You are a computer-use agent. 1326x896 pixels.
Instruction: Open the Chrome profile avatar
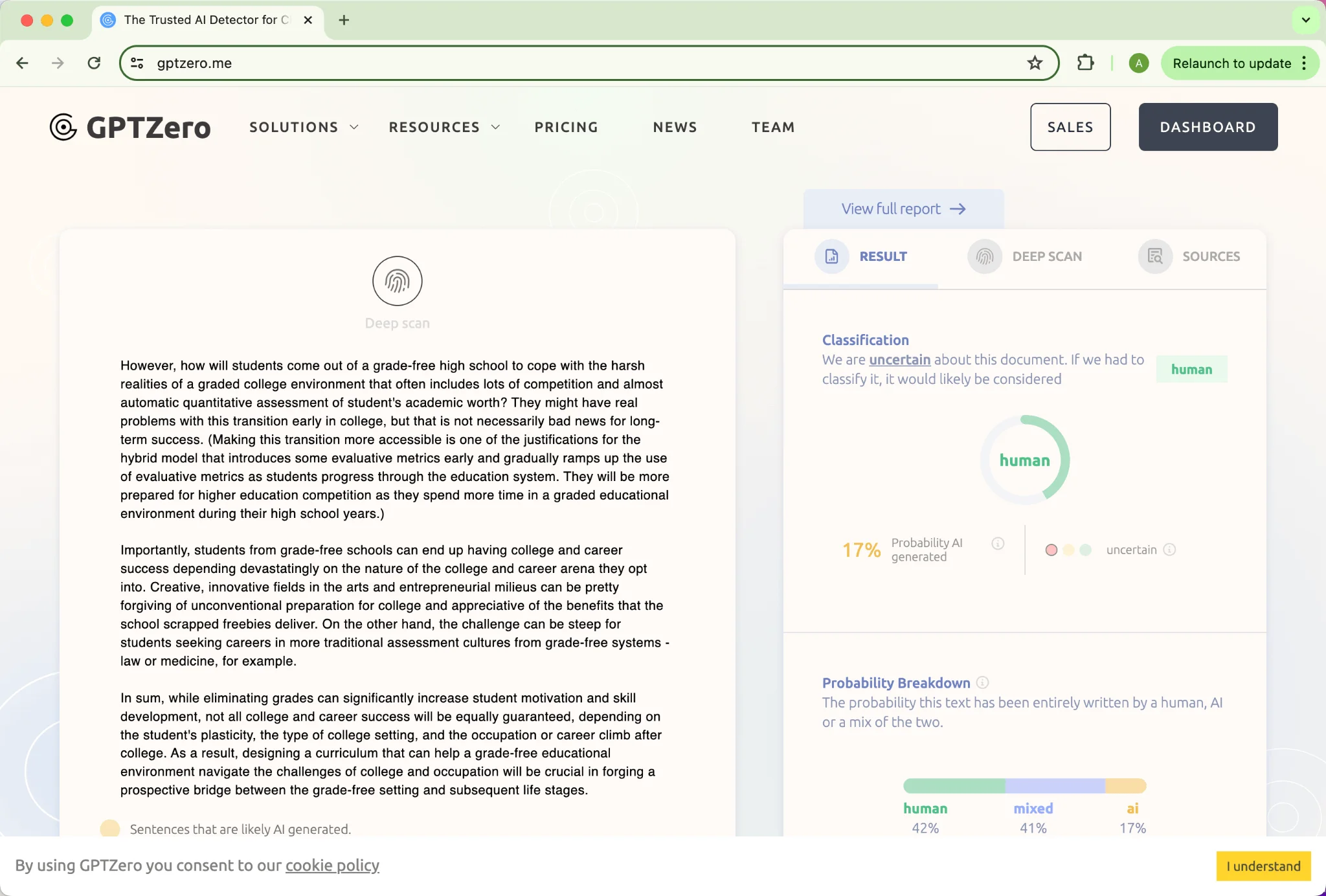[1139, 63]
